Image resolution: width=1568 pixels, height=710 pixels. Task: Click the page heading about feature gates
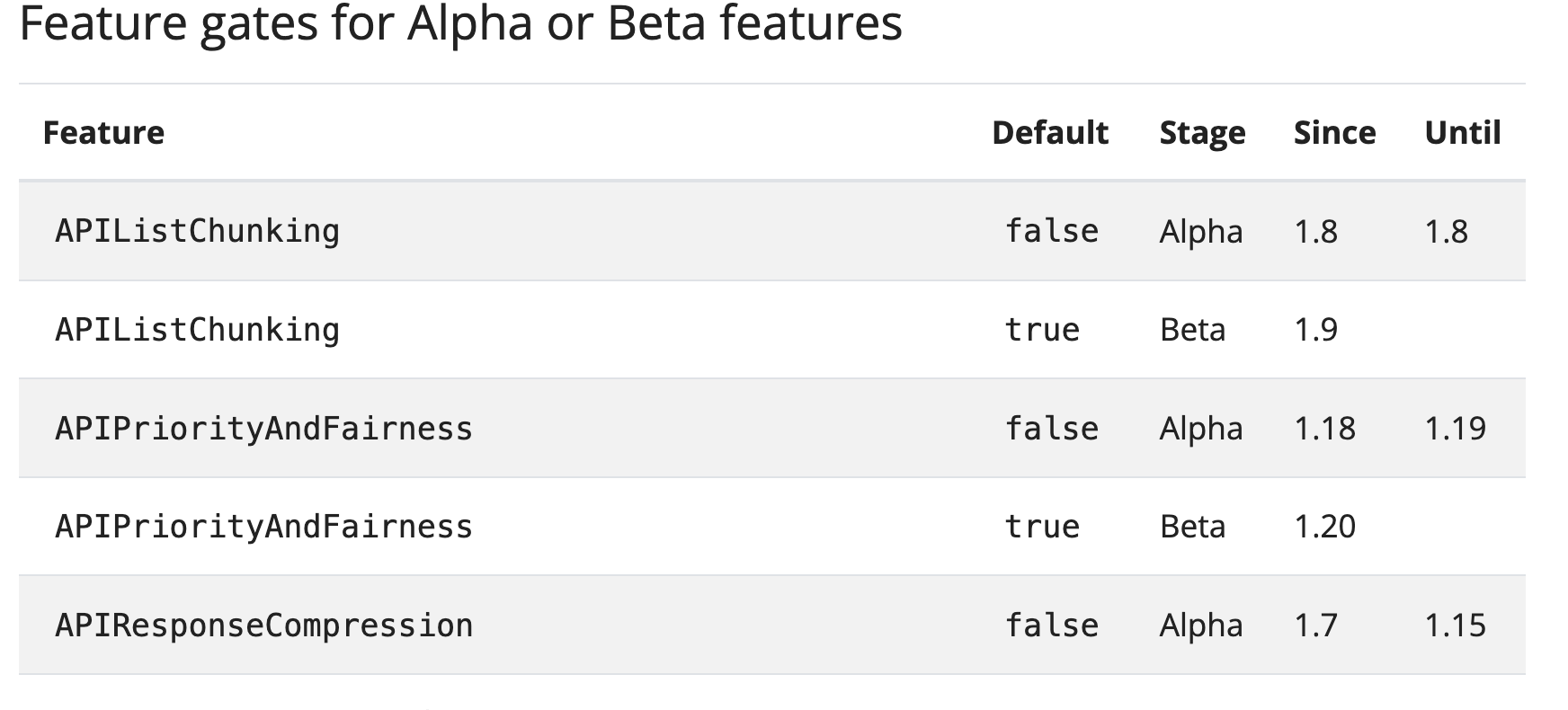coord(460,24)
